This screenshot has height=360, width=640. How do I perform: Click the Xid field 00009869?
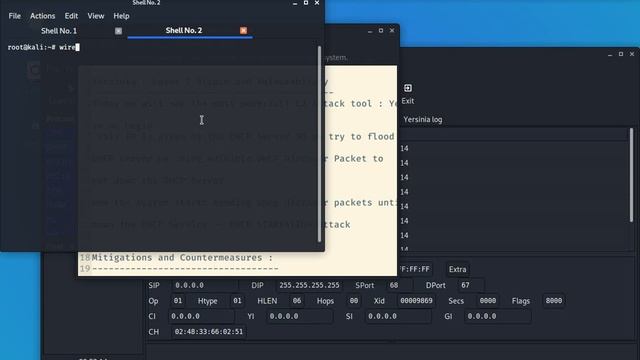coord(416,301)
